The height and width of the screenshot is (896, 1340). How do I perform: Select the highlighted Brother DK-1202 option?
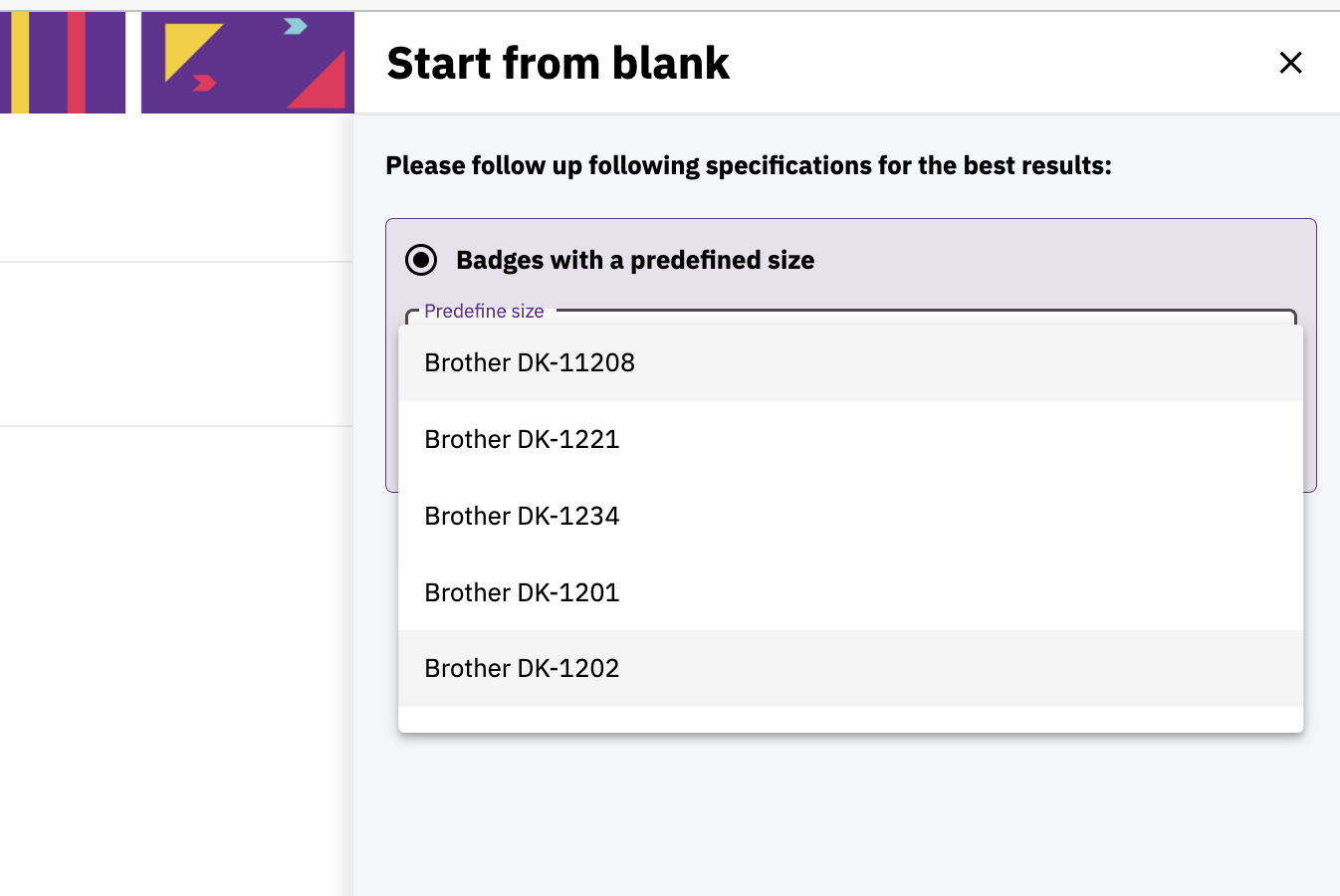click(850, 668)
